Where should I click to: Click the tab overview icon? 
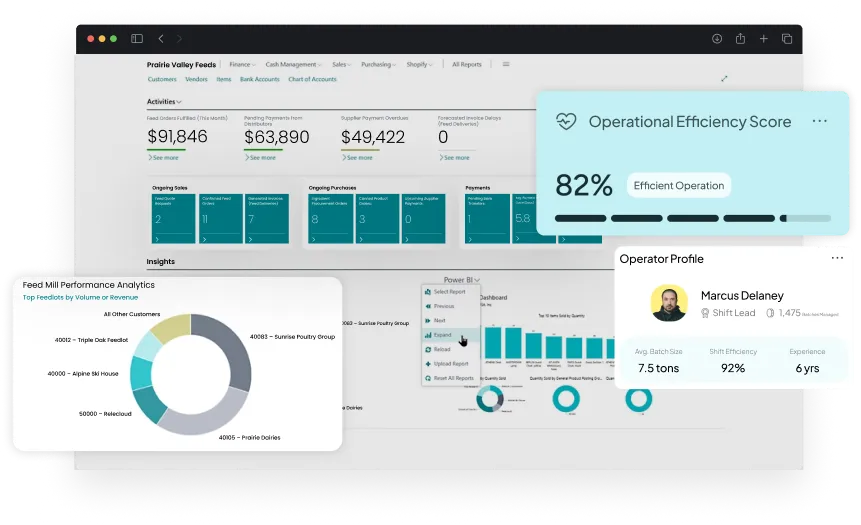click(x=787, y=39)
